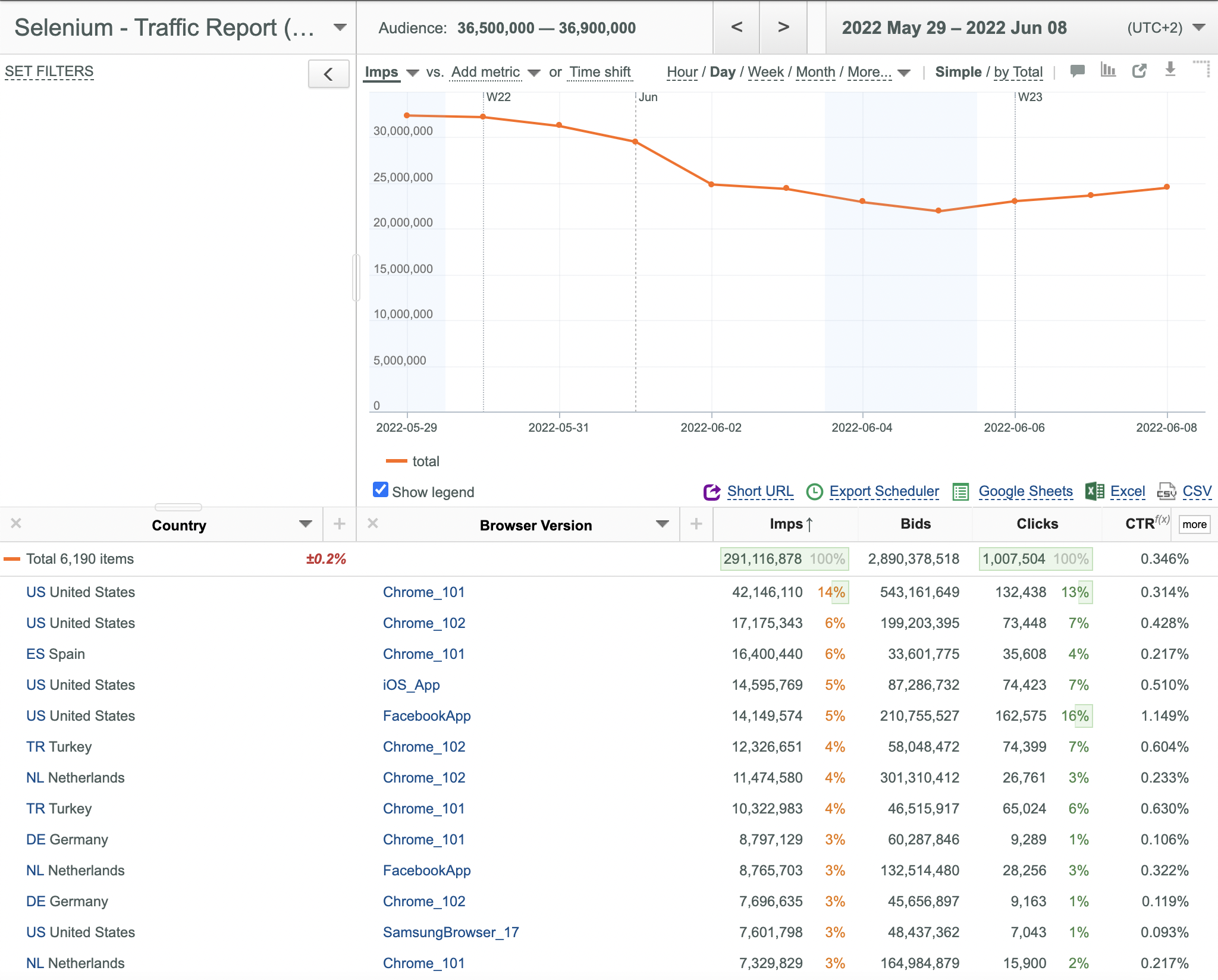Viewport: 1218px width, 980px height.
Task: Select Hour time granularity
Action: click(682, 72)
